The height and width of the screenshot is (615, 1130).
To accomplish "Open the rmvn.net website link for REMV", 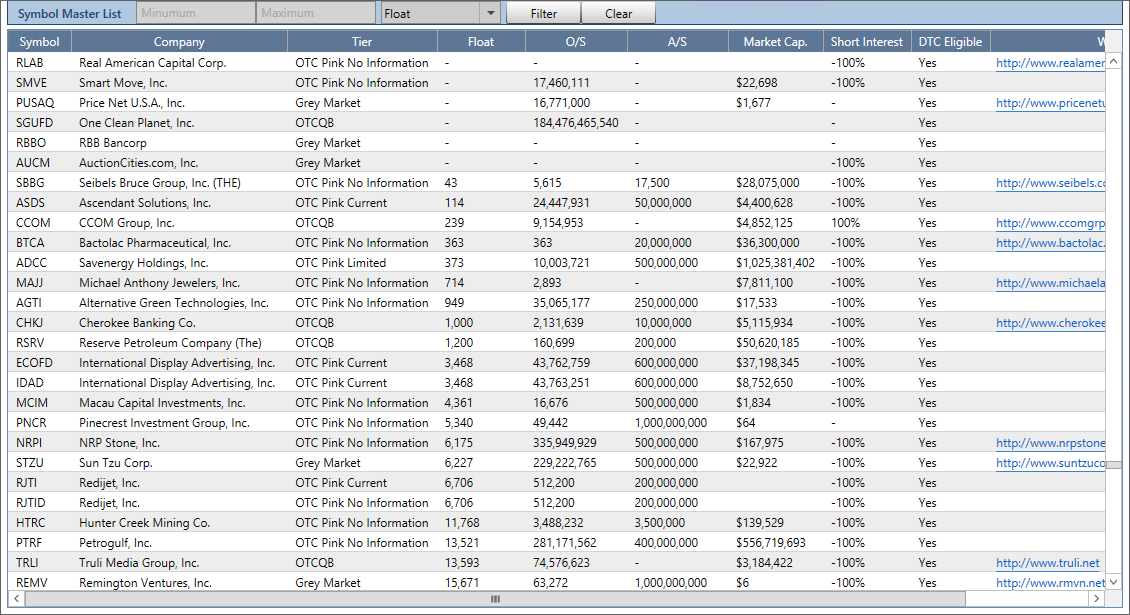I will tap(1050, 583).
